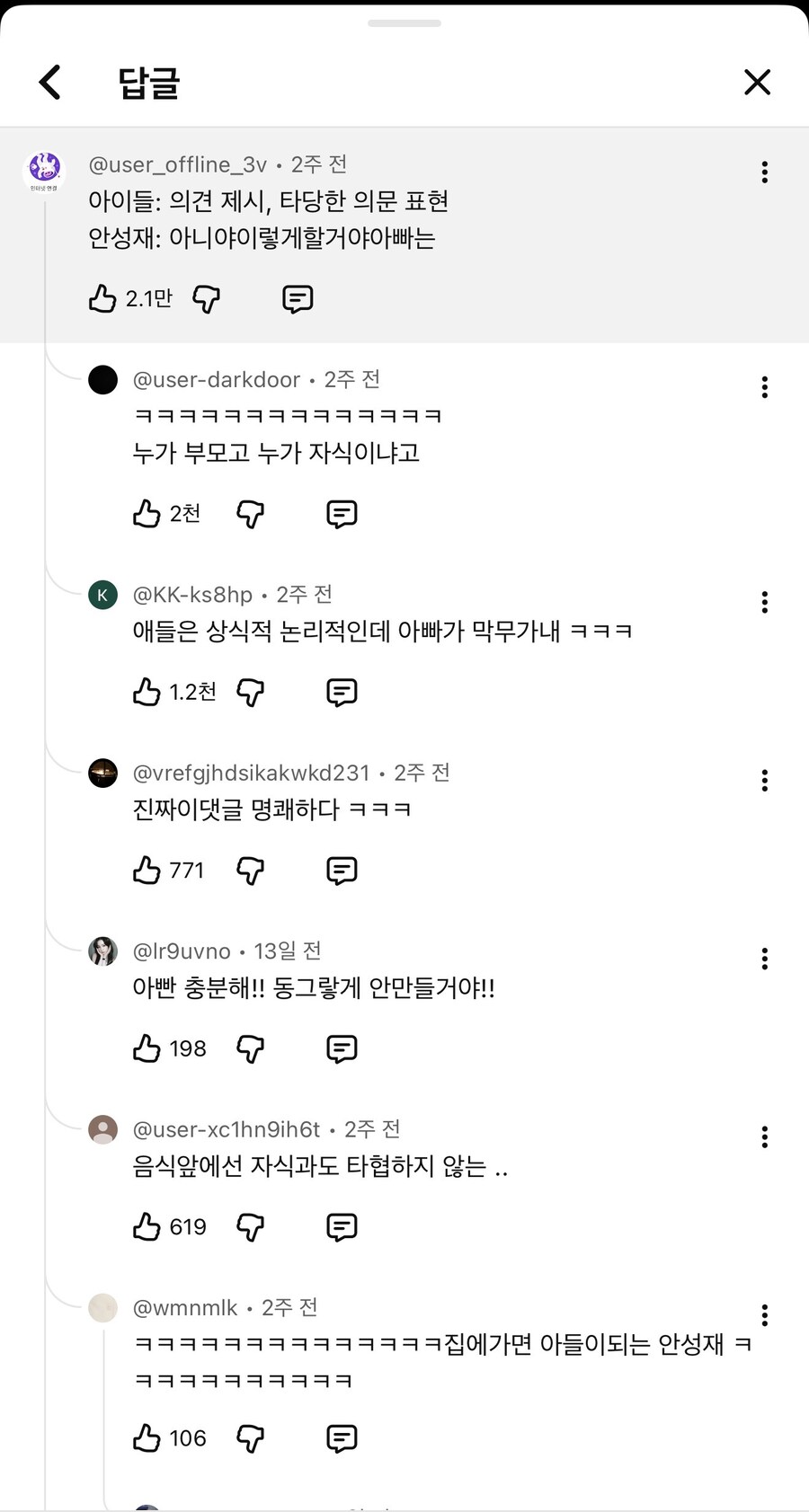Open the reply box for @KK-ks8hp's comment

click(342, 692)
